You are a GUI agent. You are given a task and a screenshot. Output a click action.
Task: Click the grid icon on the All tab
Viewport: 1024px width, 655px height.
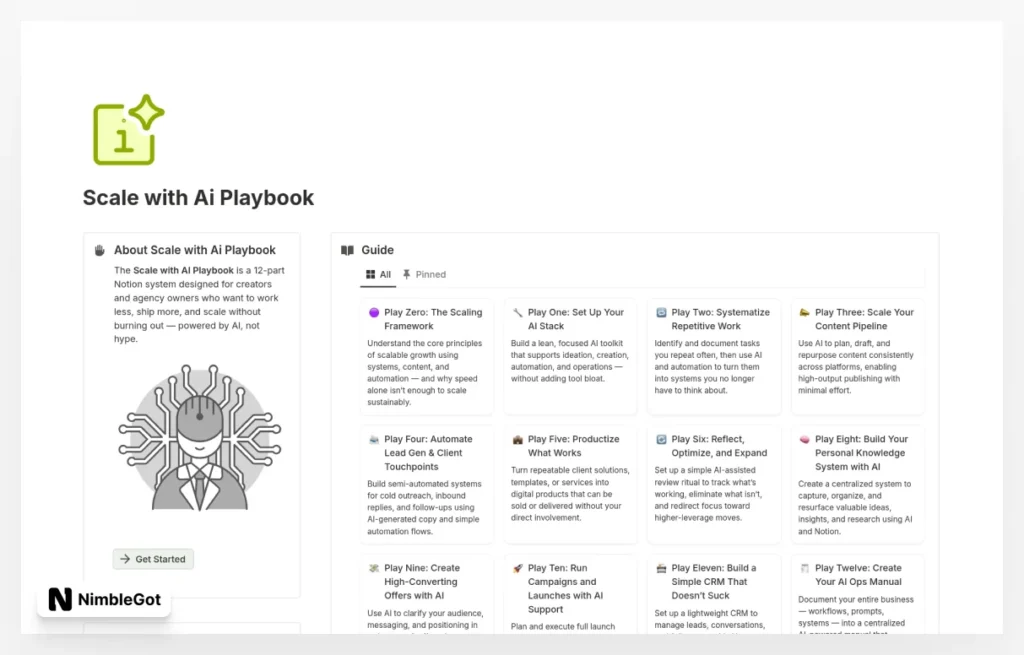pos(370,274)
